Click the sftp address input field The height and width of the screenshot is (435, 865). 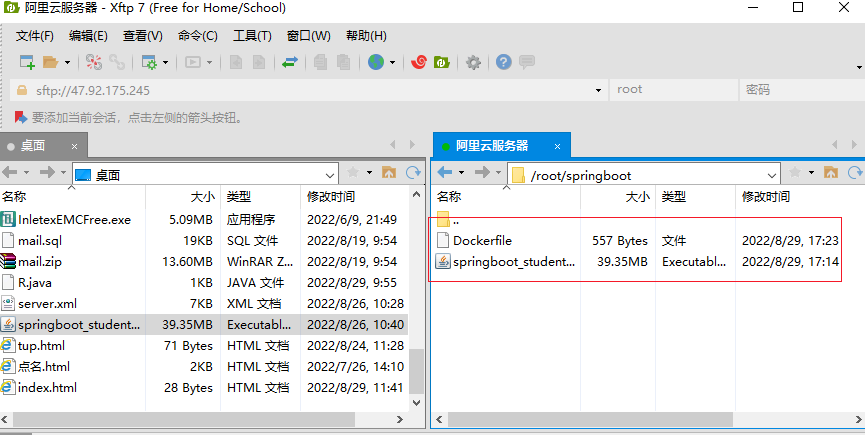(x=309, y=90)
